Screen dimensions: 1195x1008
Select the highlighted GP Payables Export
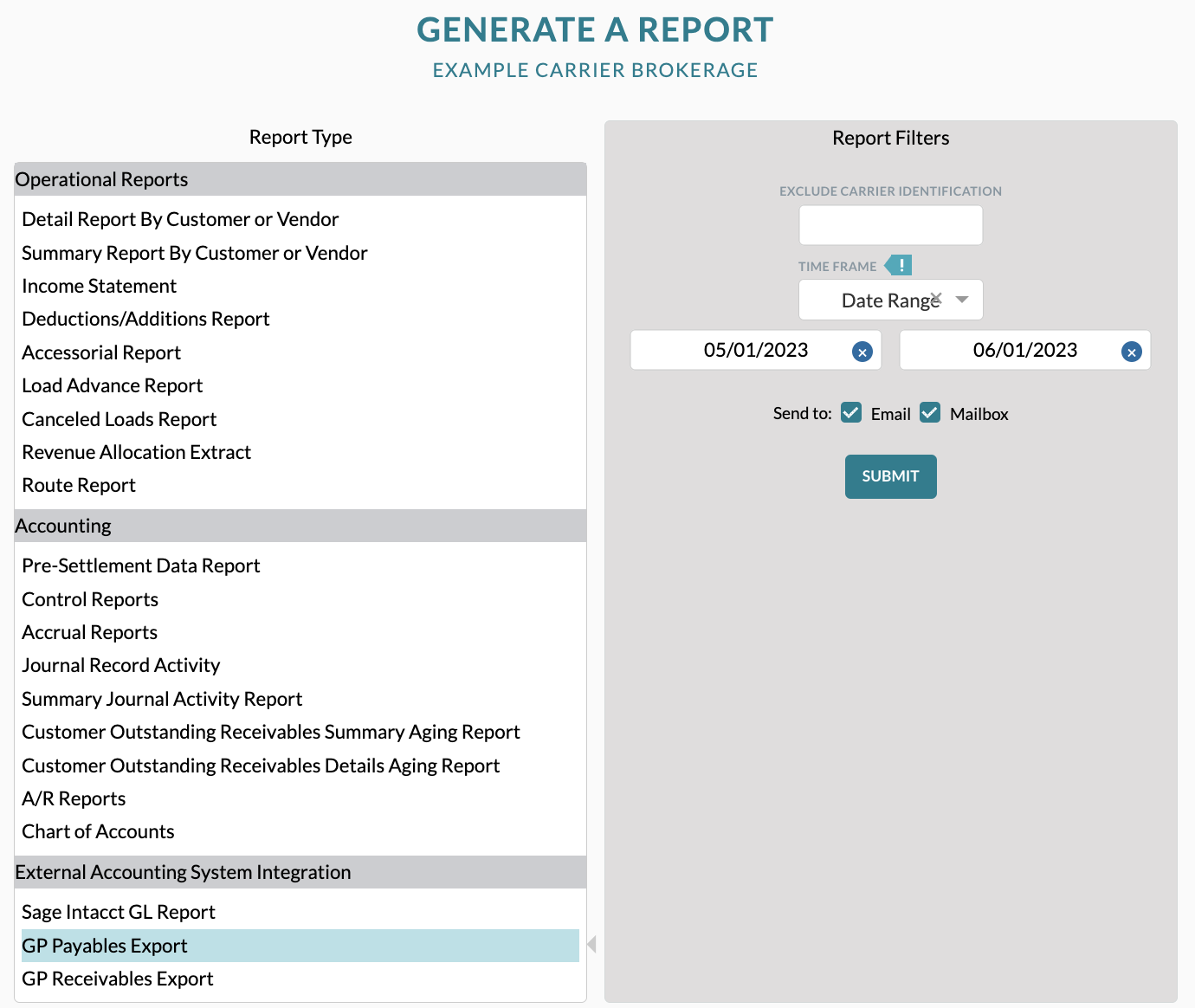point(300,946)
